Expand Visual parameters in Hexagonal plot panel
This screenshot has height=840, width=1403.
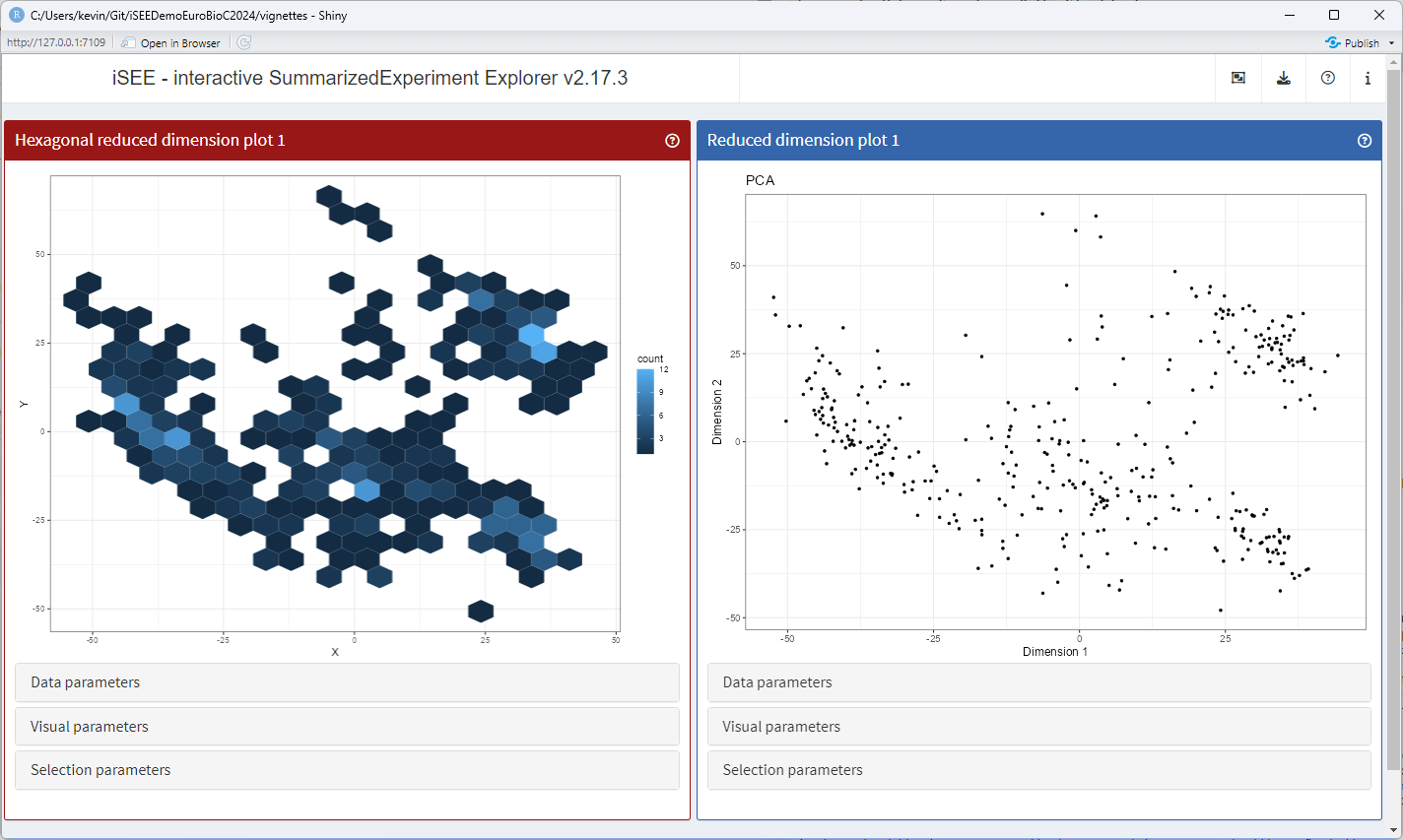(347, 727)
